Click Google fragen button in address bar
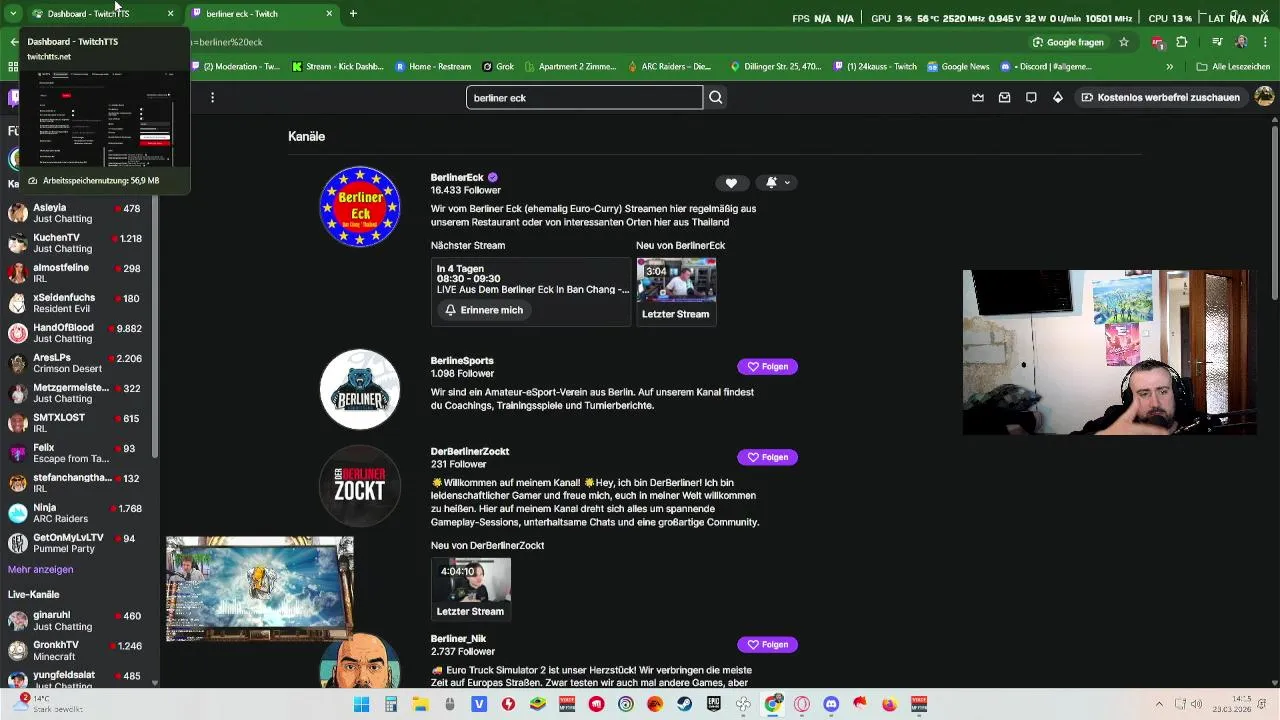 point(1068,42)
